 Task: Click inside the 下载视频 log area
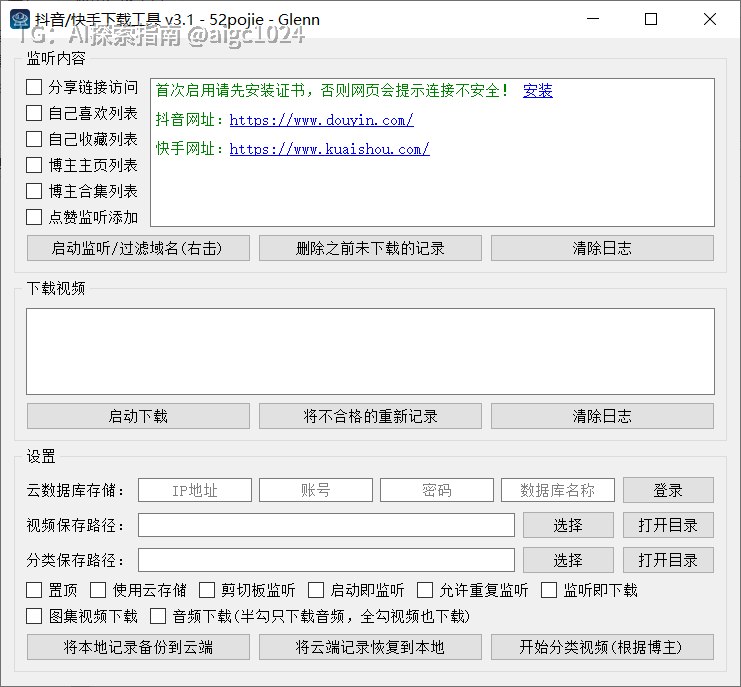pos(370,352)
